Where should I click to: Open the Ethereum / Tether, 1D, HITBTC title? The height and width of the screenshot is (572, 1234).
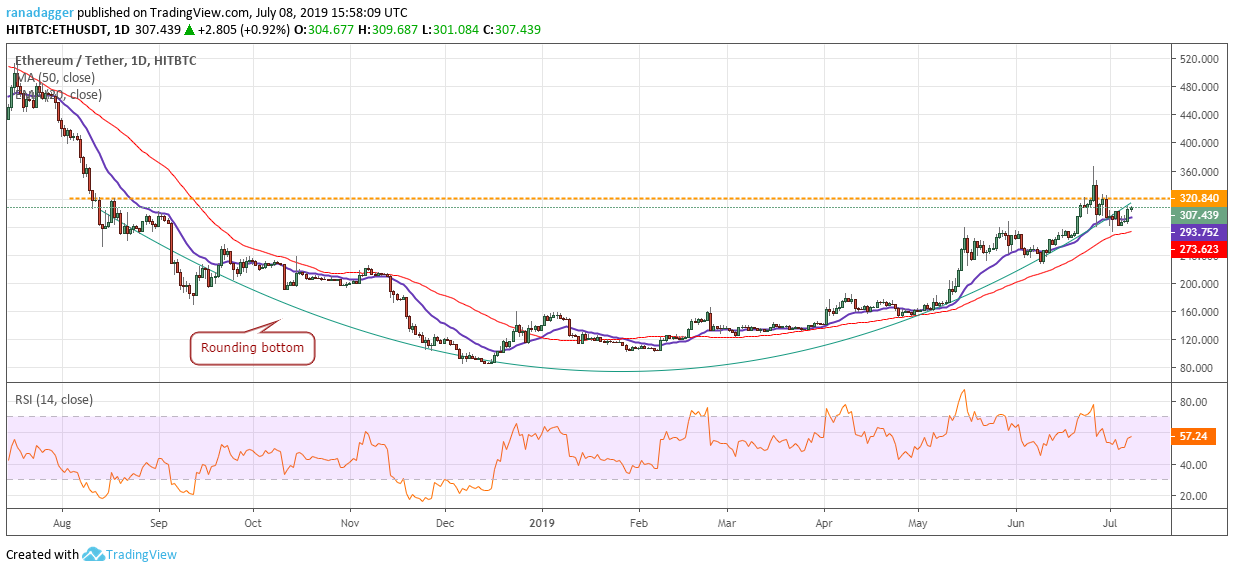pos(105,61)
